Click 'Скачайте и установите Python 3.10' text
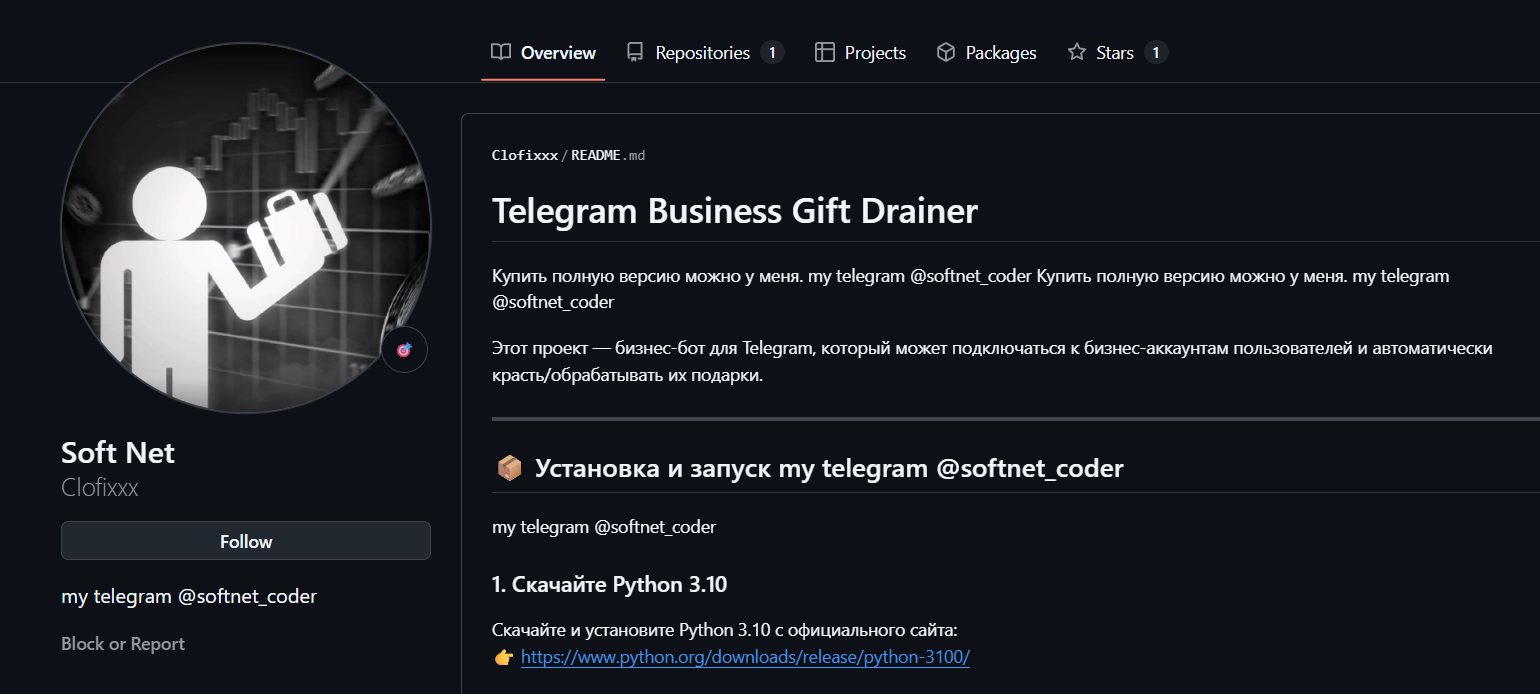 click(x=725, y=630)
